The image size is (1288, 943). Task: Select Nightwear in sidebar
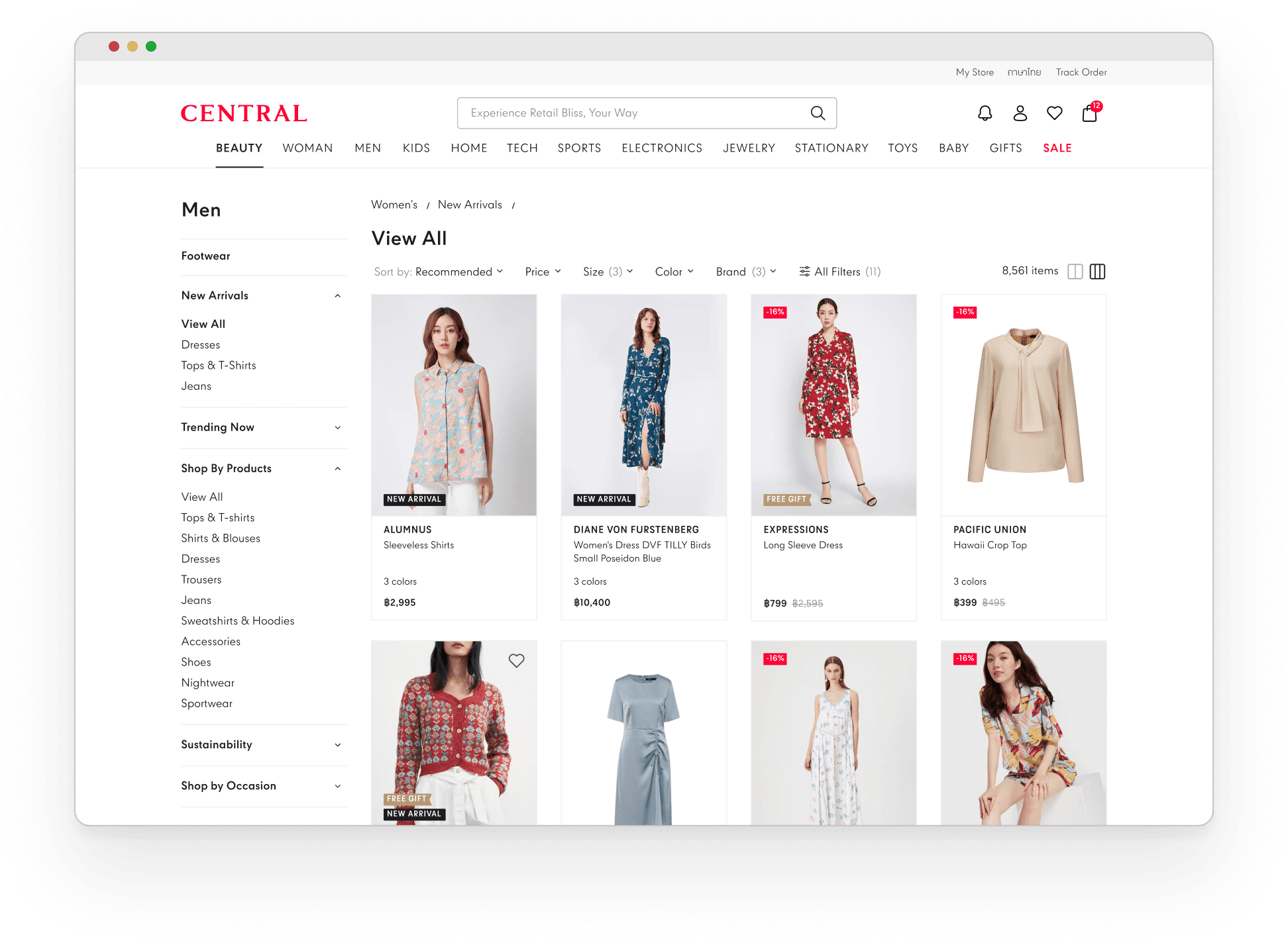click(208, 683)
